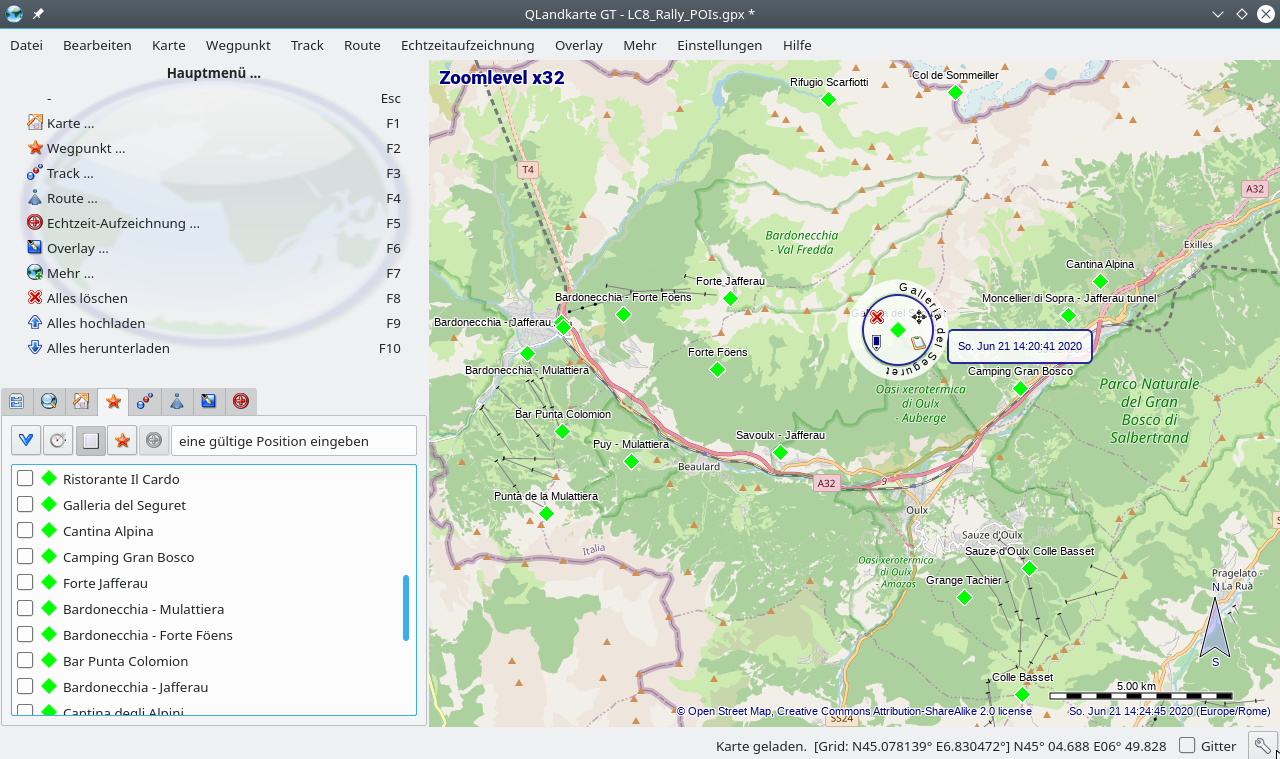1280x759 pixels.
Task: Expand the Karte … main menu entry
Action: [70, 123]
